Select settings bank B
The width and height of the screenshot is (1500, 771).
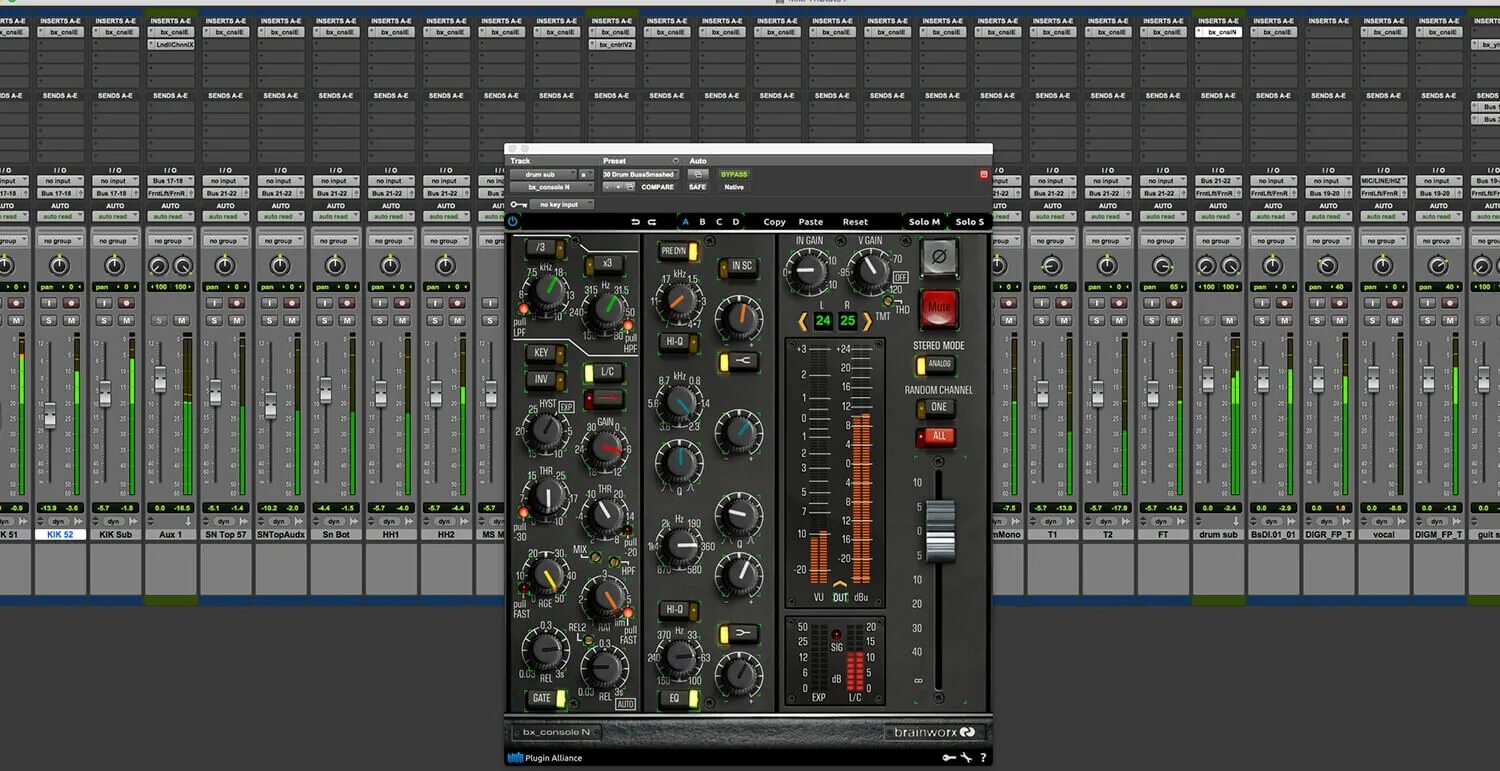coord(702,222)
